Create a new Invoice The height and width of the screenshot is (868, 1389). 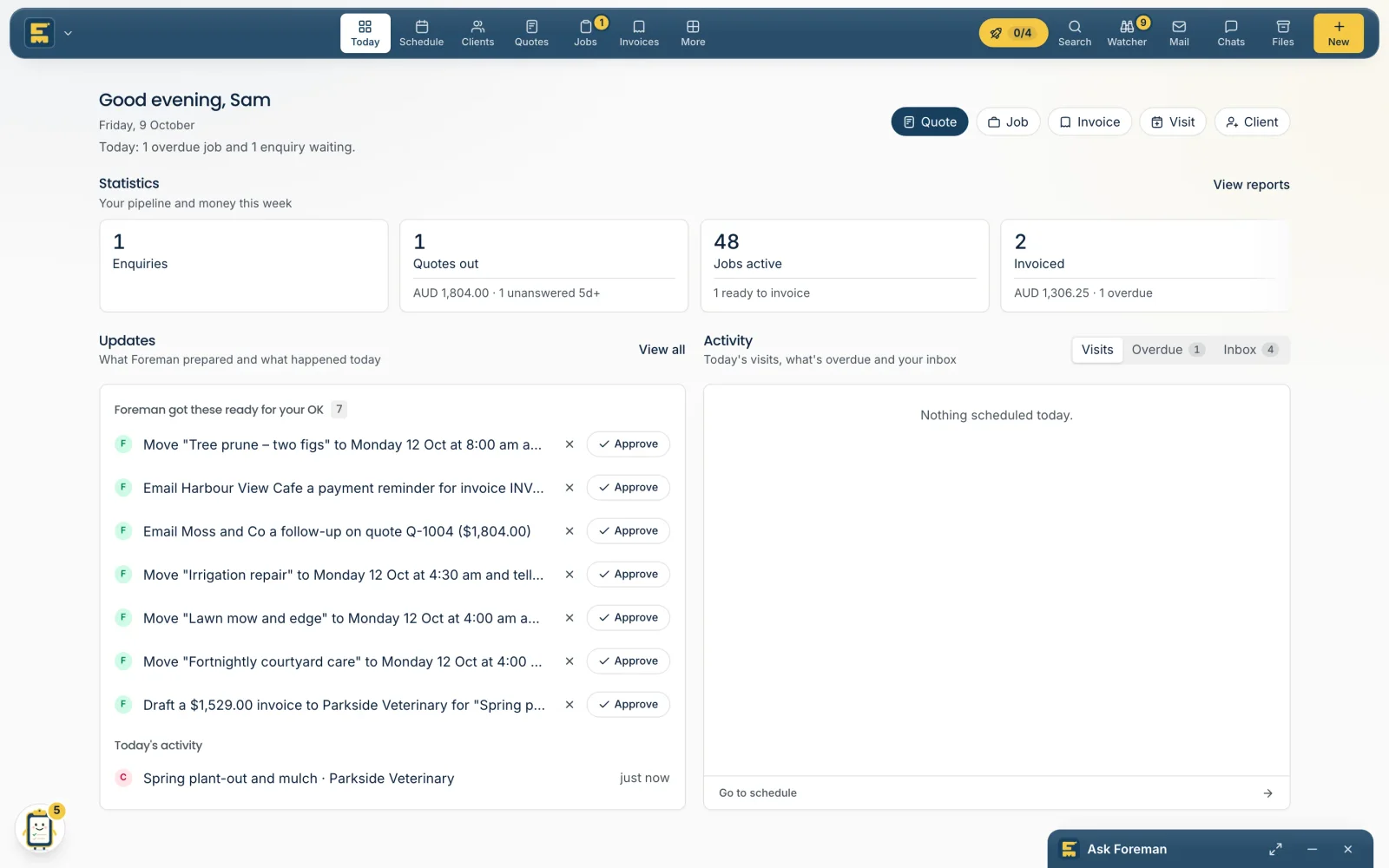(1089, 122)
